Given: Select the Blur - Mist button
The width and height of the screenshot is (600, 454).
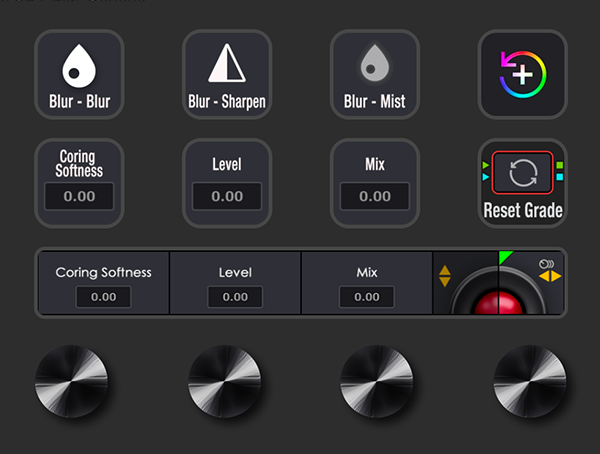Looking at the screenshot, I should coord(375,75).
